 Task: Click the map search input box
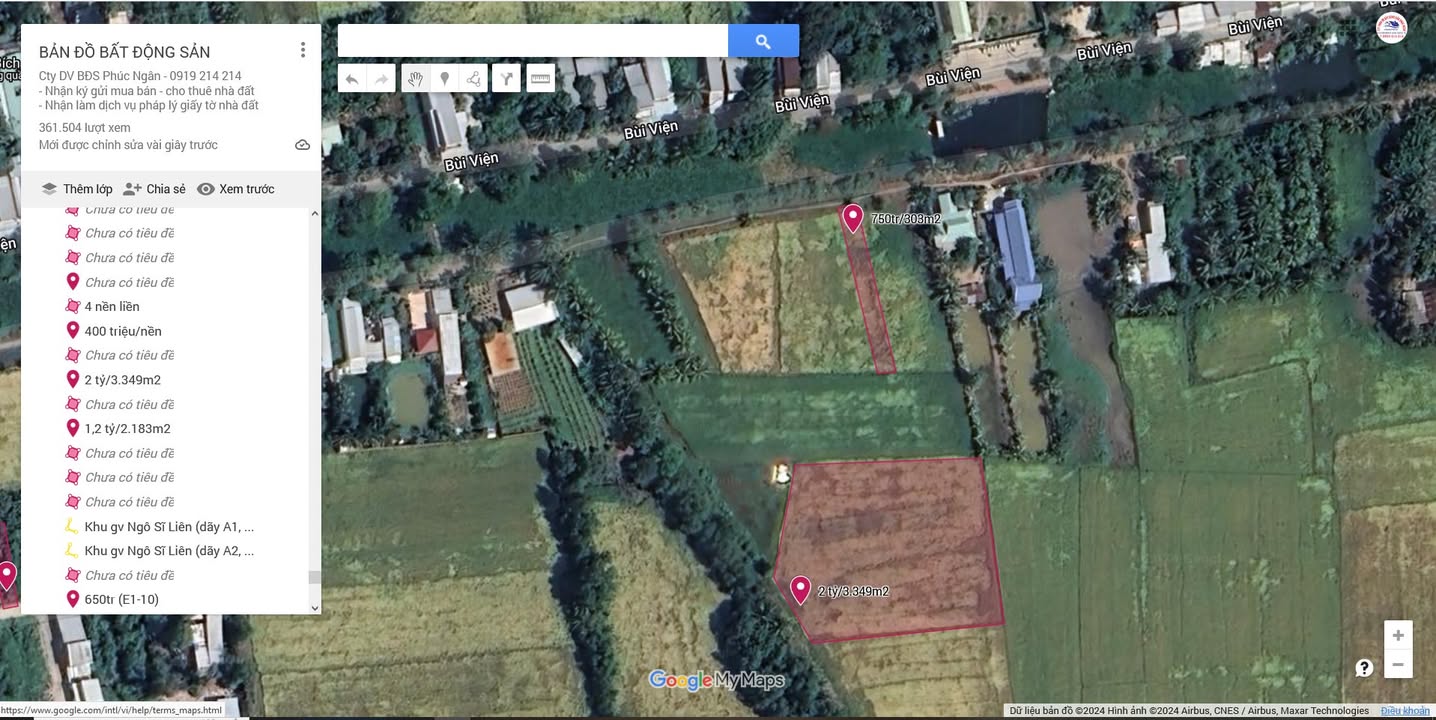pos(532,41)
